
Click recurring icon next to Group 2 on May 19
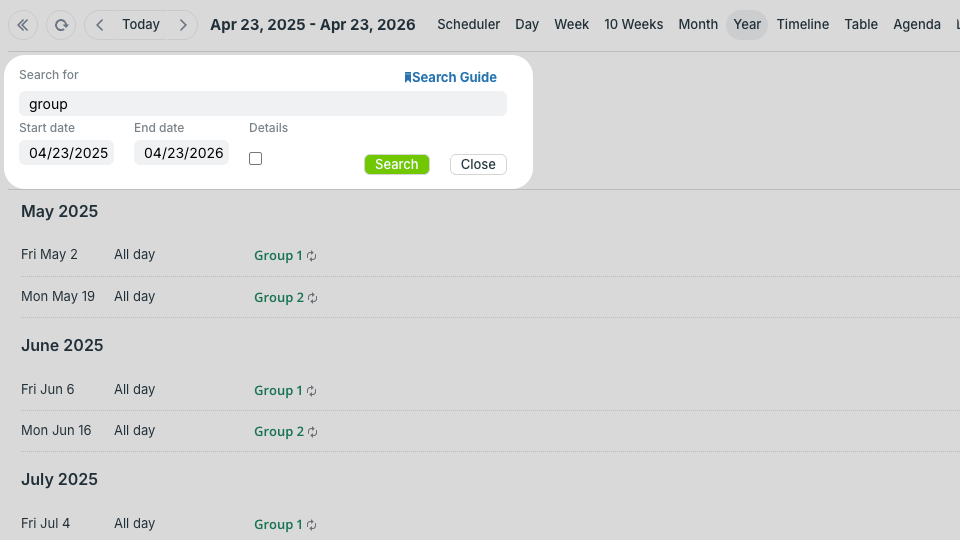pos(313,298)
